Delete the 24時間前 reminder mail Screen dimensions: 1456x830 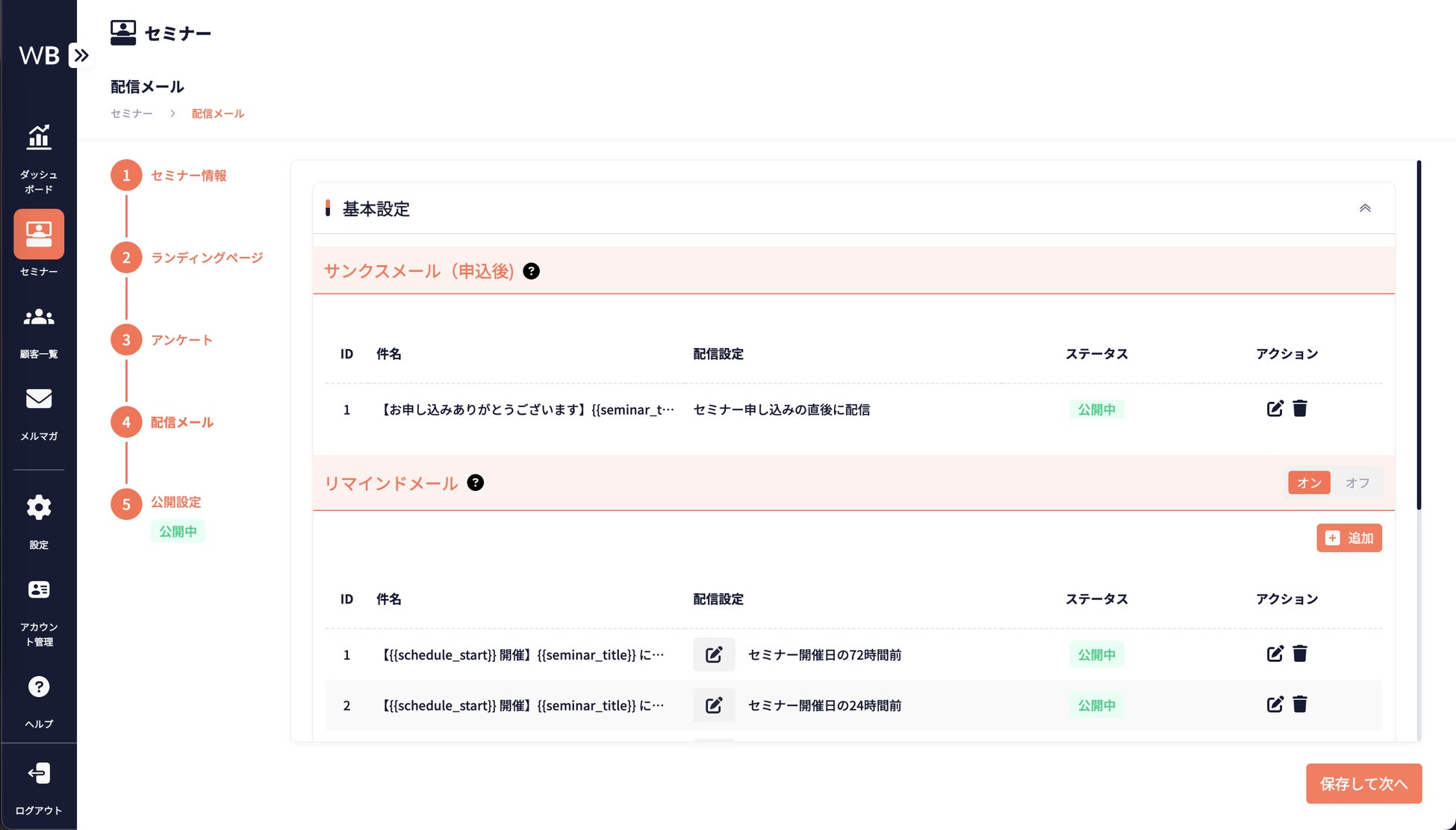pyautogui.click(x=1300, y=704)
